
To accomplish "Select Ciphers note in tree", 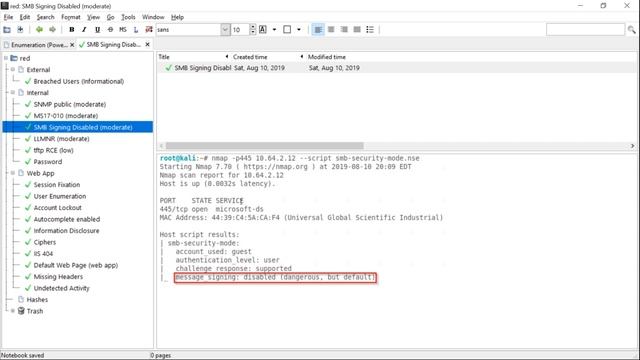I will [x=45, y=242].
